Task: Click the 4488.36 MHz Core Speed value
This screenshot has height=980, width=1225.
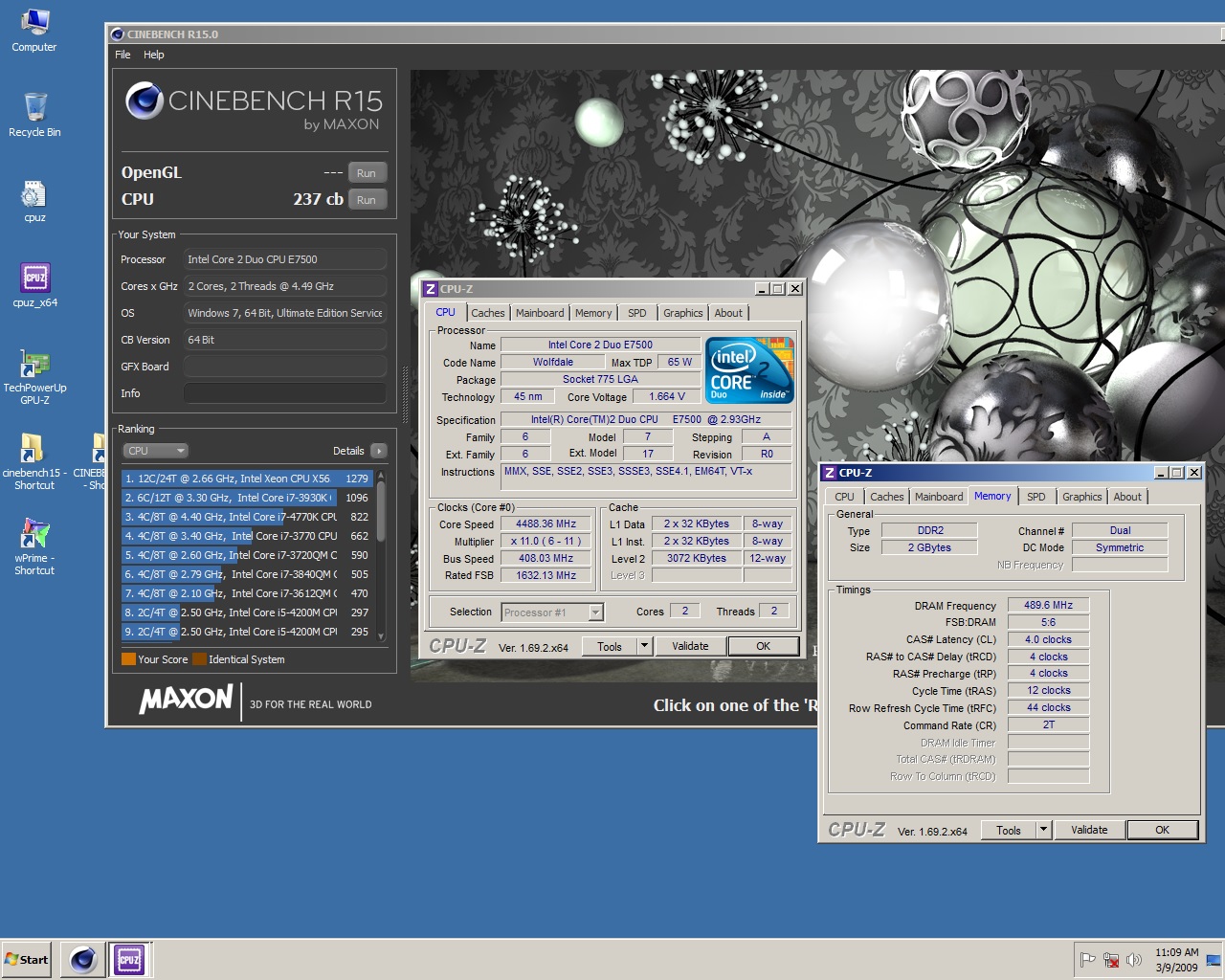Action: tap(546, 524)
